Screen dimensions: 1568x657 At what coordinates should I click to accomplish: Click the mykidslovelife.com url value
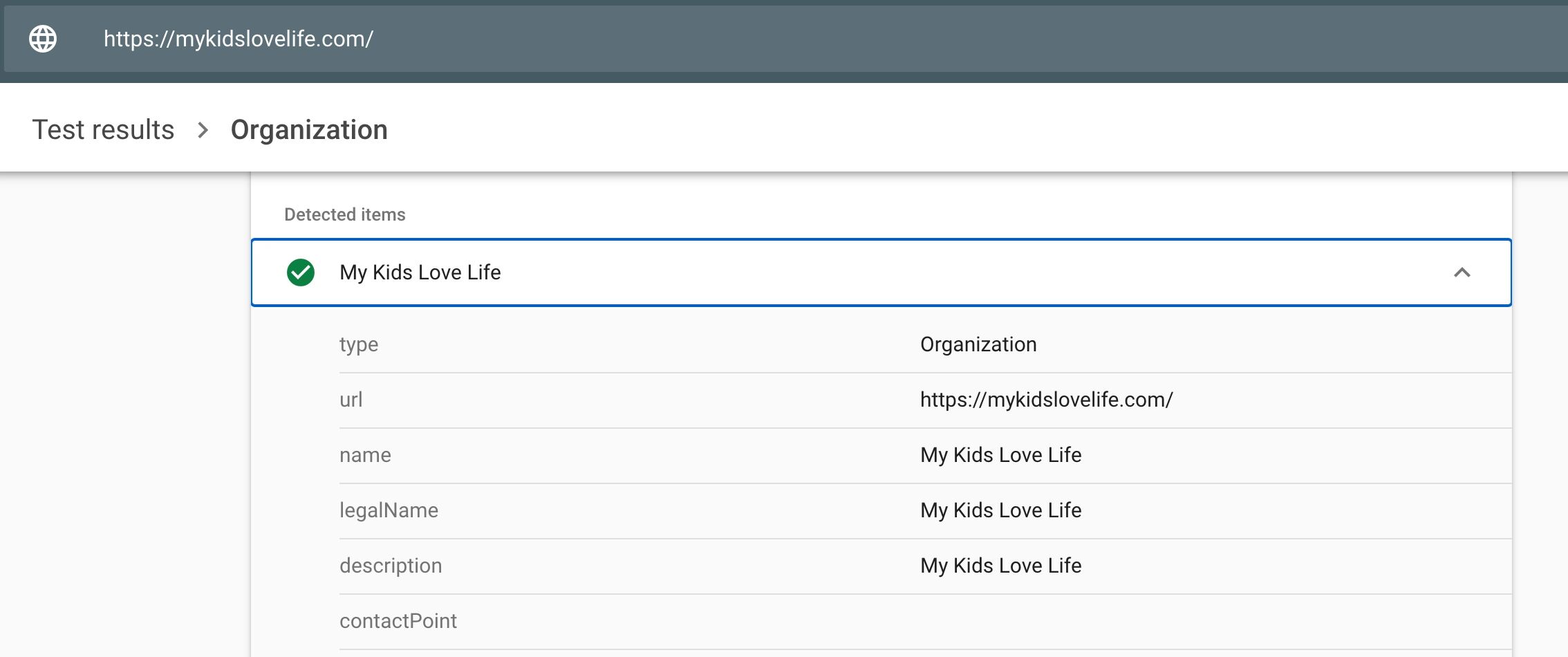pyautogui.click(x=1046, y=400)
